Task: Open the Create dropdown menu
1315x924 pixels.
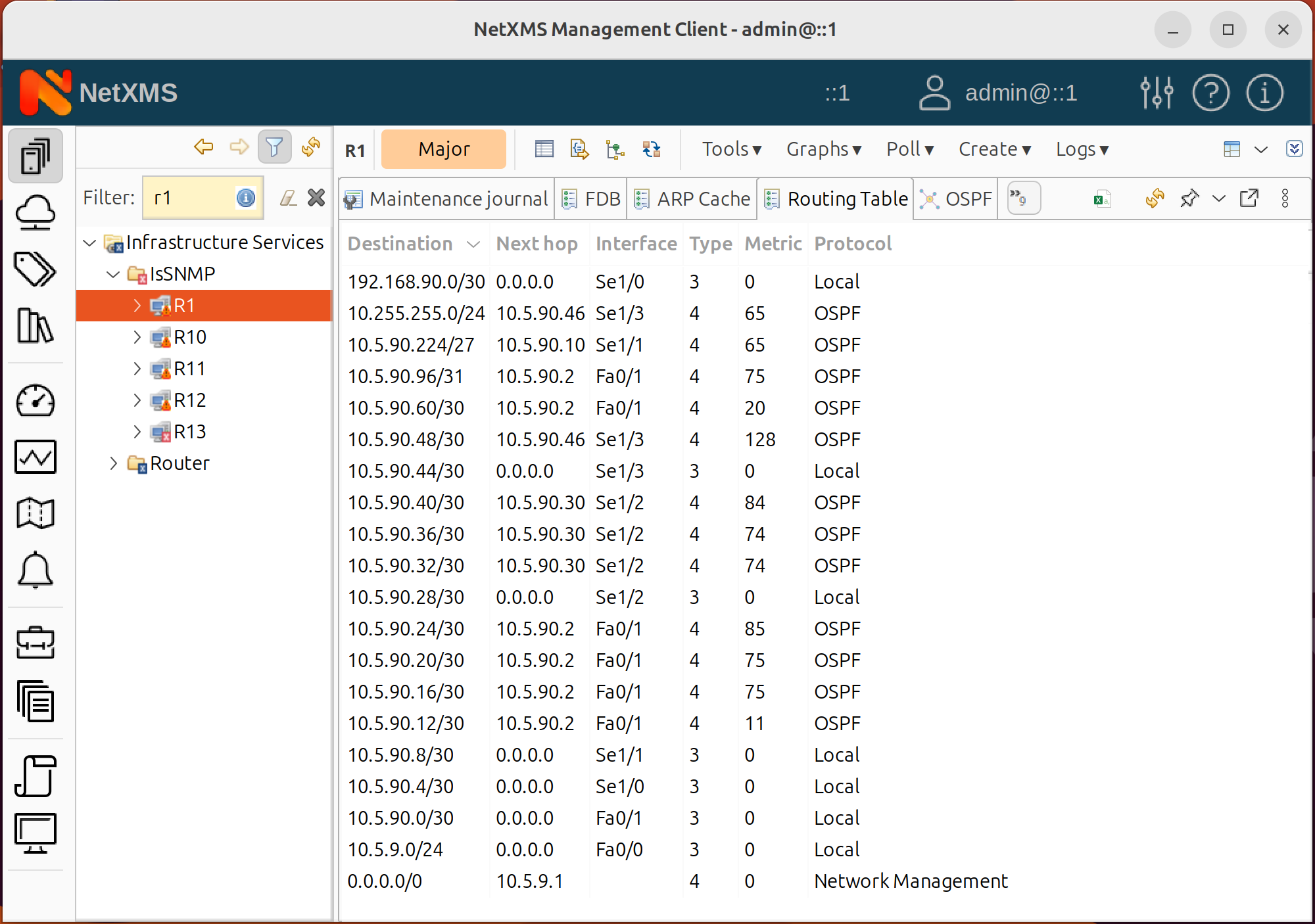Action: (994, 149)
